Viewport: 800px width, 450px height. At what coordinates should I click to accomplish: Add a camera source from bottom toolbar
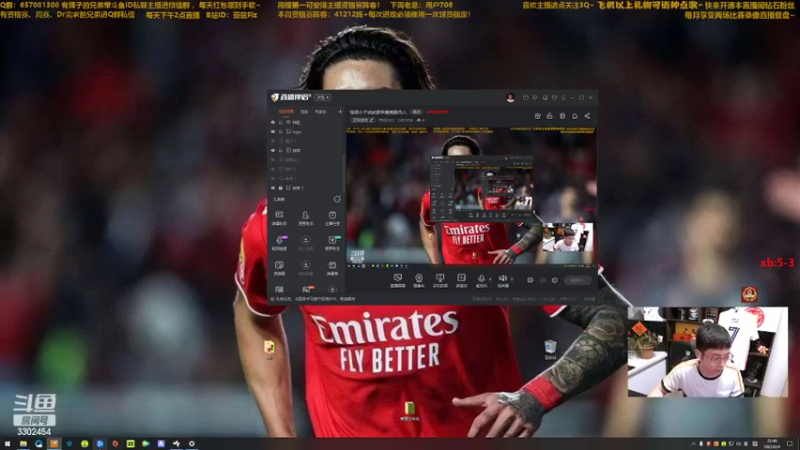click(419, 281)
